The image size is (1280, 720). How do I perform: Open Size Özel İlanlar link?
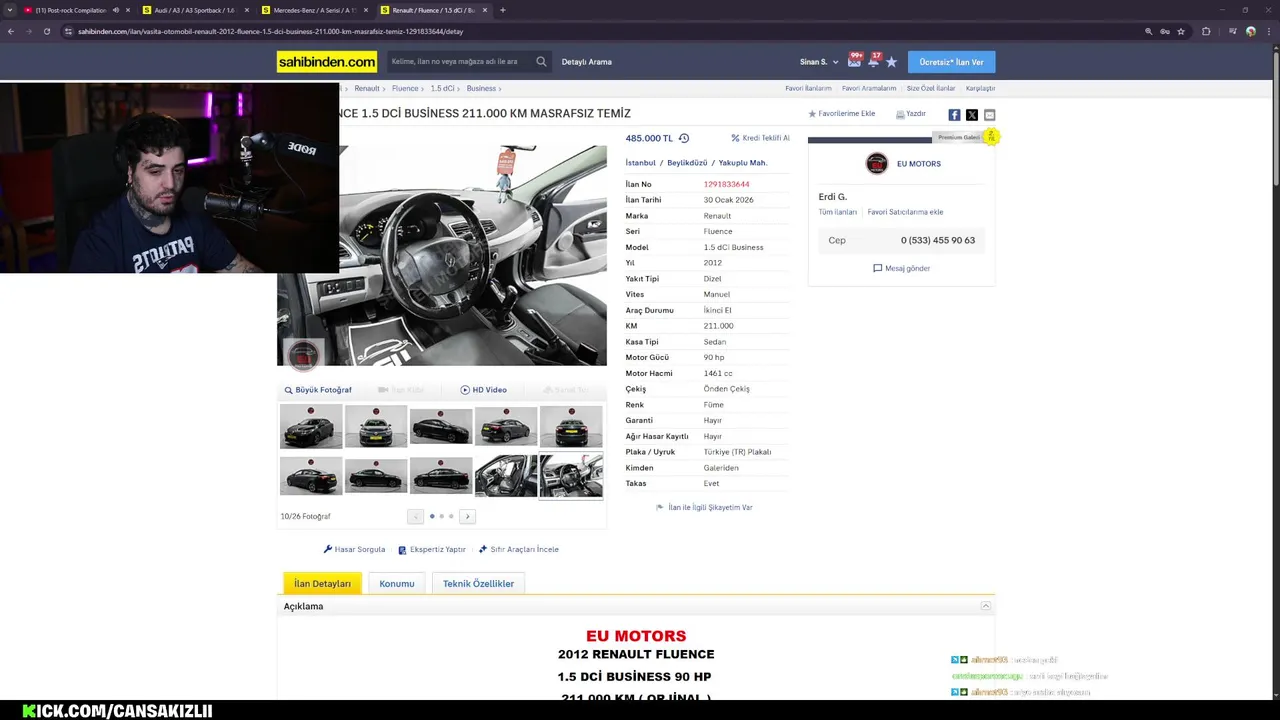[931, 88]
